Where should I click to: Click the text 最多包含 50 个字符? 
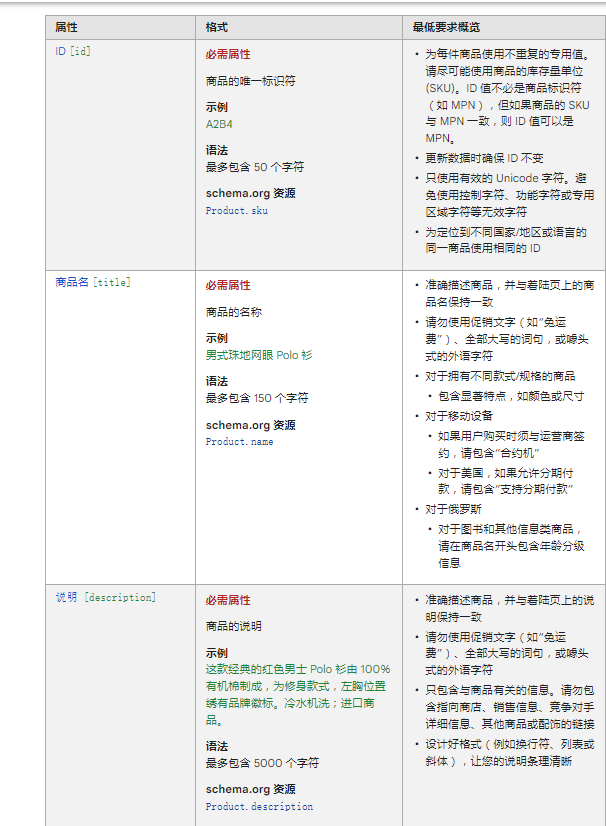pyautogui.click(x=255, y=167)
